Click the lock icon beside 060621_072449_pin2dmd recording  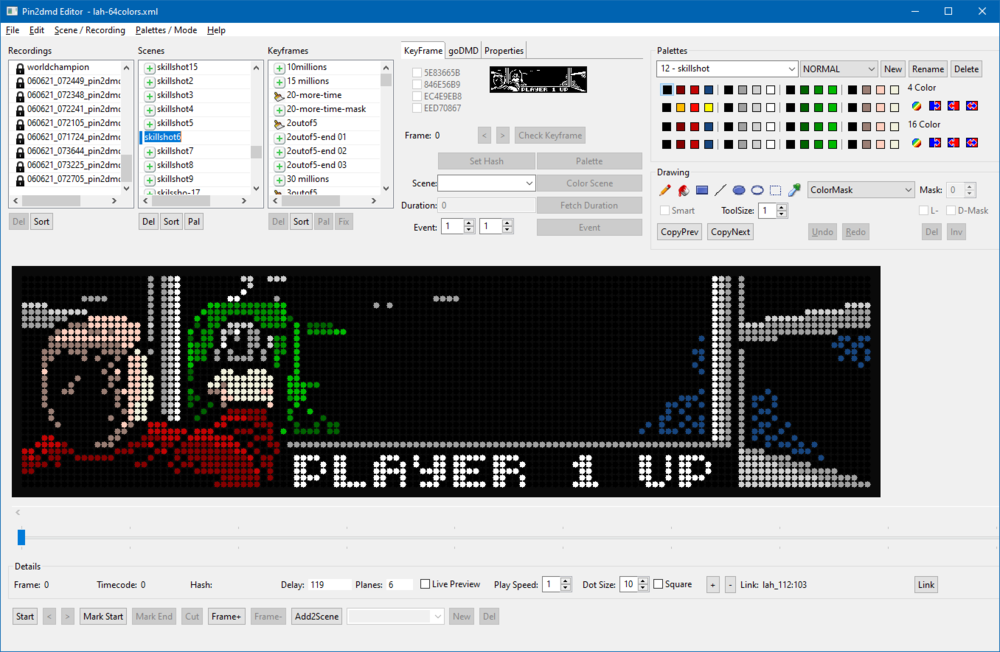(20, 82)
